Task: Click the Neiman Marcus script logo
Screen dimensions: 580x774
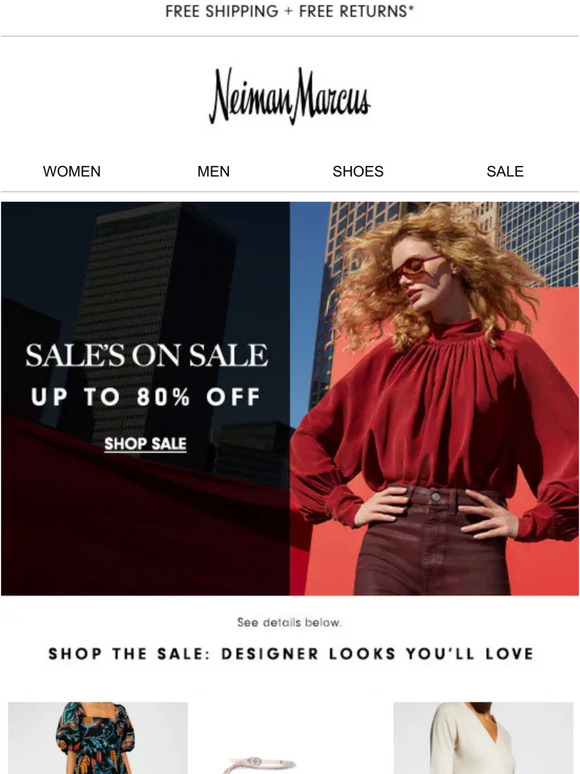Action: point(289,96)
